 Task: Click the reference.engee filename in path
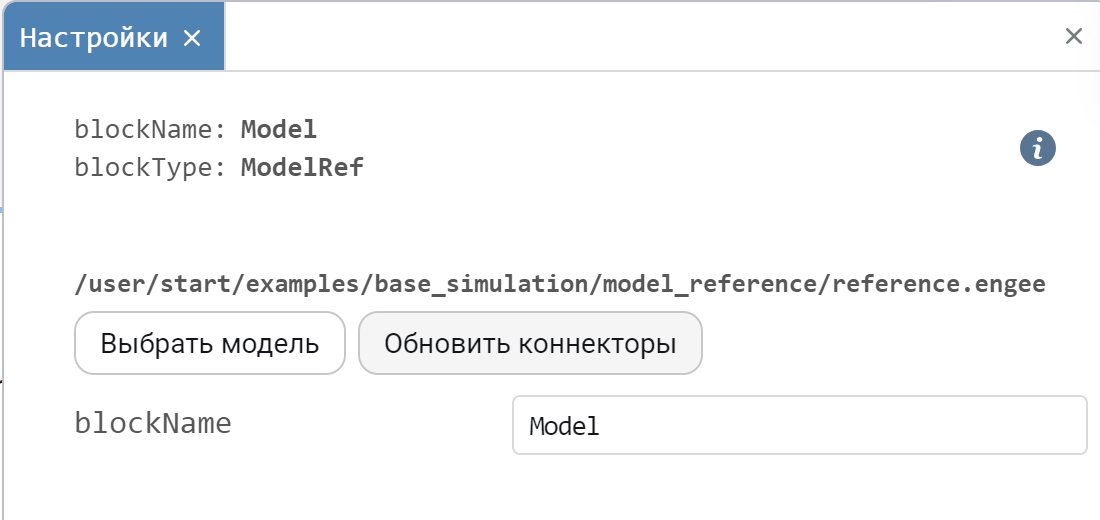click(x=940, y=284)
